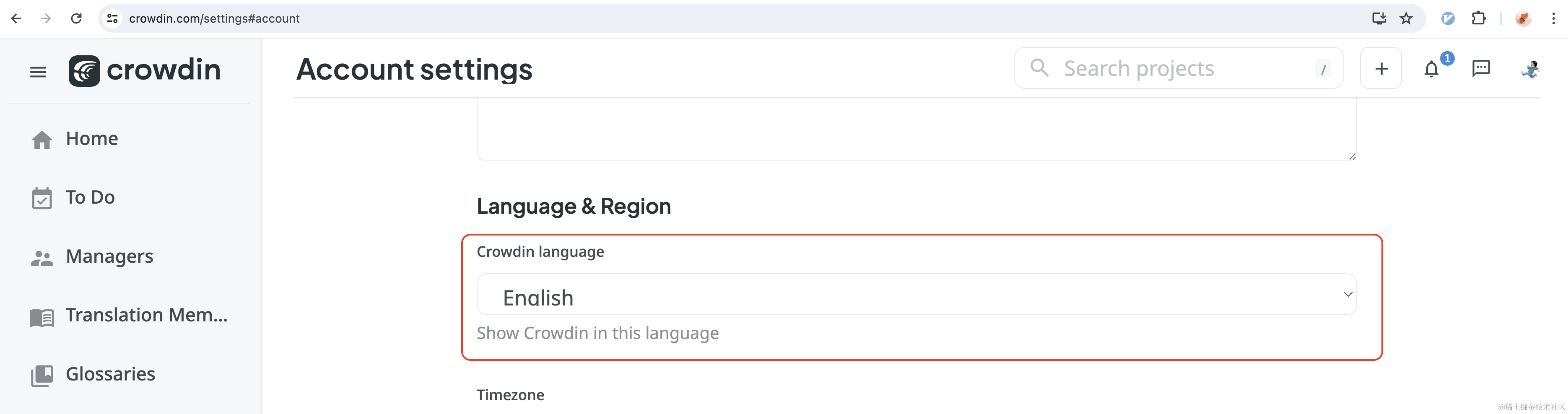The width and height of the screenshot is (1568, 414).
Task: Bookmark this page with the star icon
Action: point(1406,18)
